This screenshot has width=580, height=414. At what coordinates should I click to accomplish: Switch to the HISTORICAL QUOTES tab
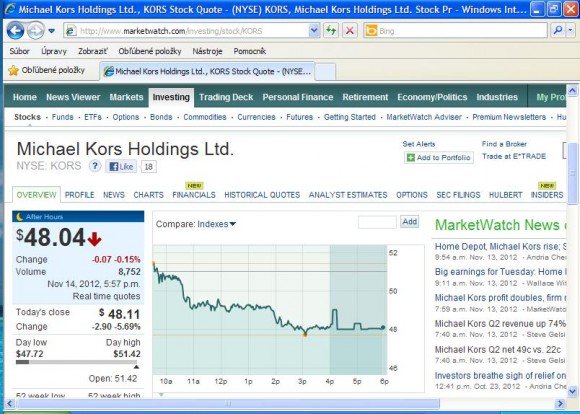(262, 195)
